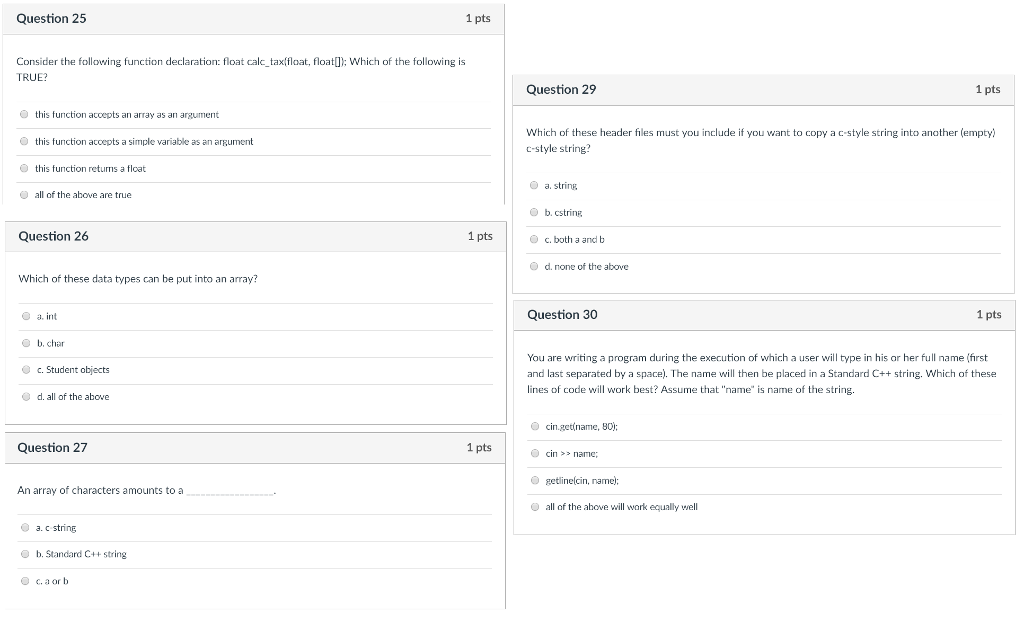Viewport: 1024px width, 640px height.
Task: Pick 'getline(cin, name);' for Question 30
Action: 536,481
